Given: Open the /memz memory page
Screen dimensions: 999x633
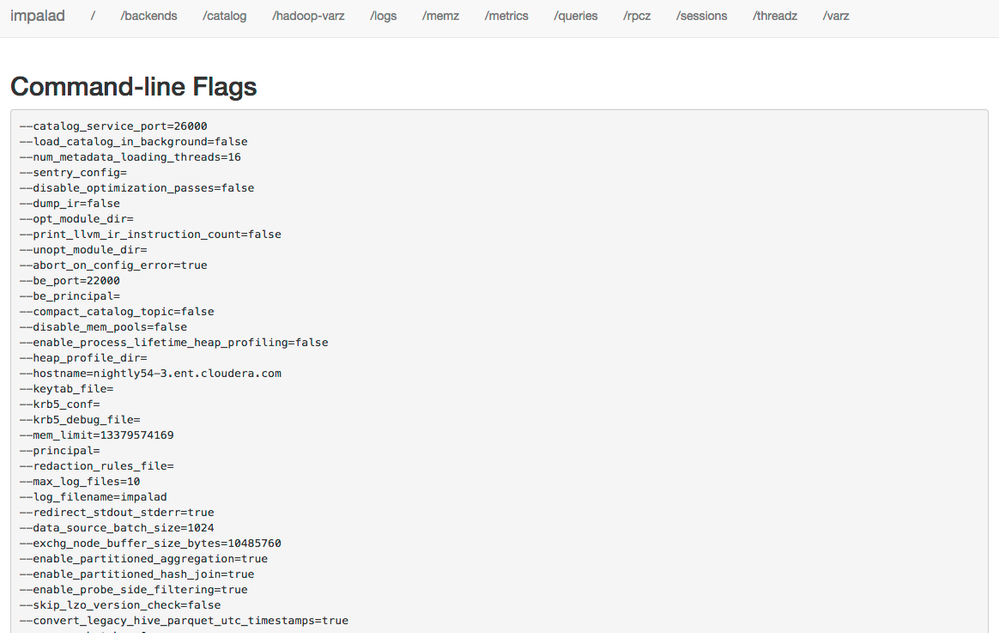Looking at the screenshot, I should tap(441, 16).
